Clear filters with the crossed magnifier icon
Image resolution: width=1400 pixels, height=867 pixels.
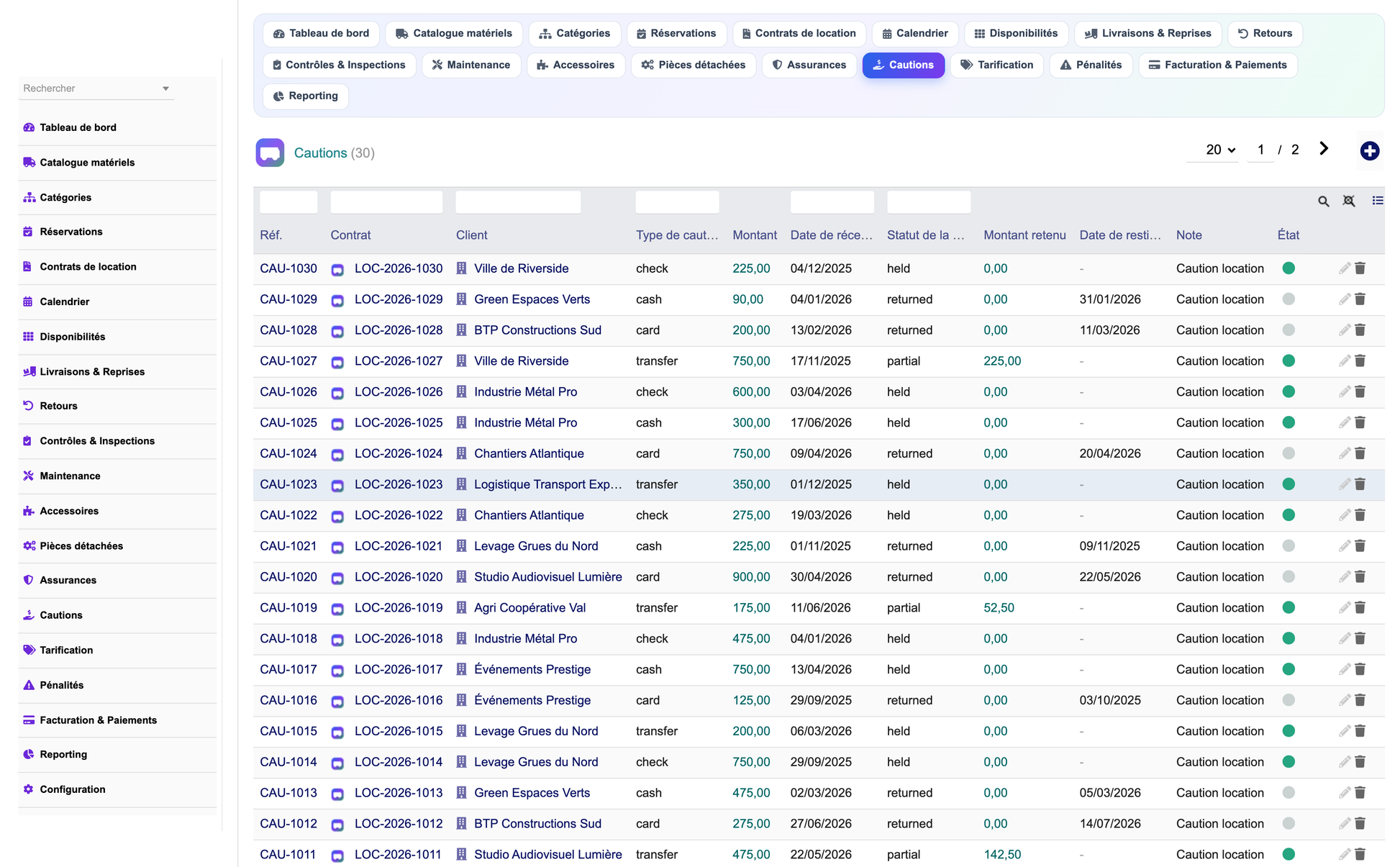coord(1349,201)
